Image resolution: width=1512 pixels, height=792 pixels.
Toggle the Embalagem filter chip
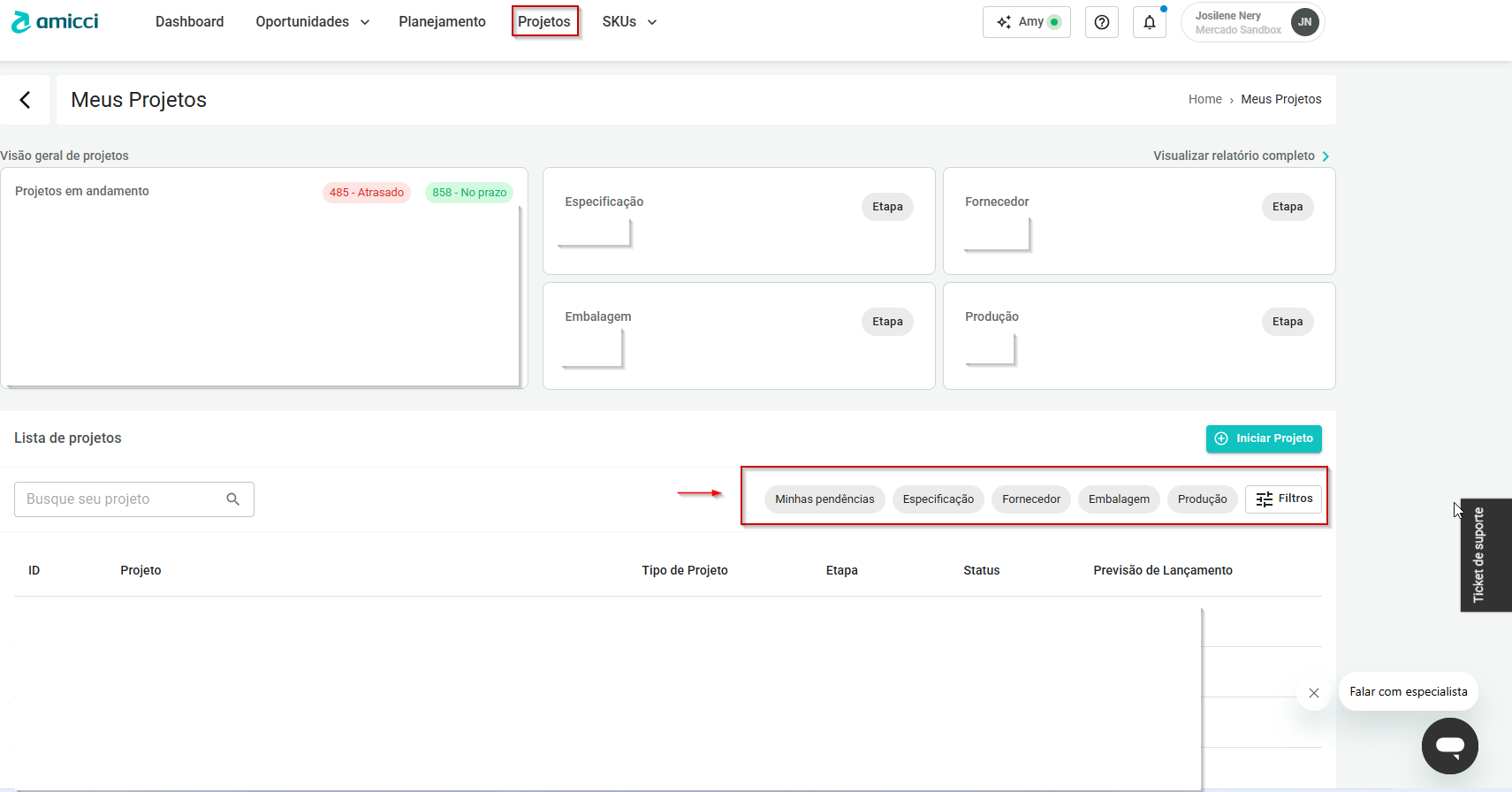[1119, 499]
